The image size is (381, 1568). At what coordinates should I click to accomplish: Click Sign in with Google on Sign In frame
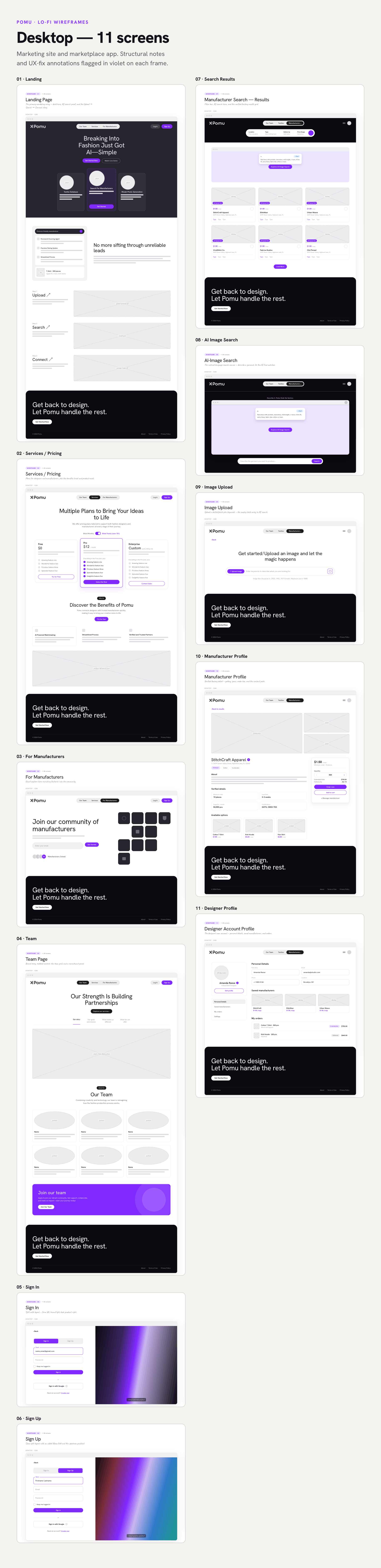point(58,1386)
